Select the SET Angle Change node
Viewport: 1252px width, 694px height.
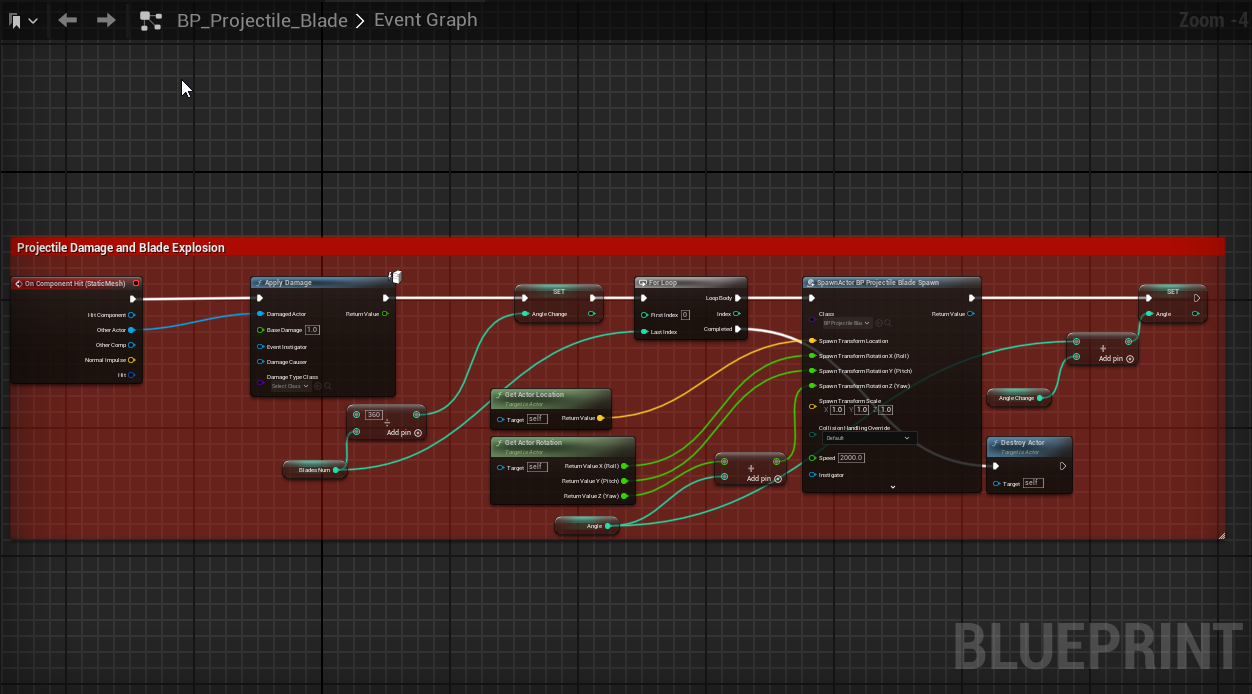click(x=559, y=304)
